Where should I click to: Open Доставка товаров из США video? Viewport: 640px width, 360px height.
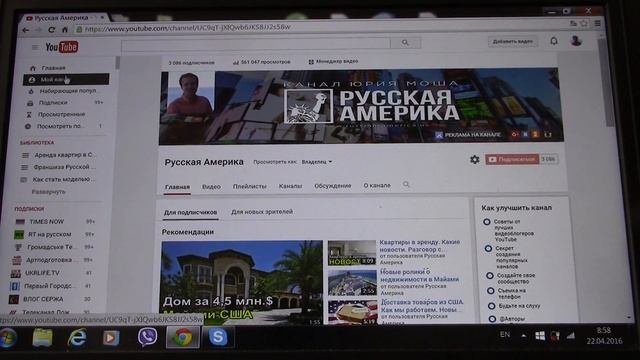tap(422, 306)
